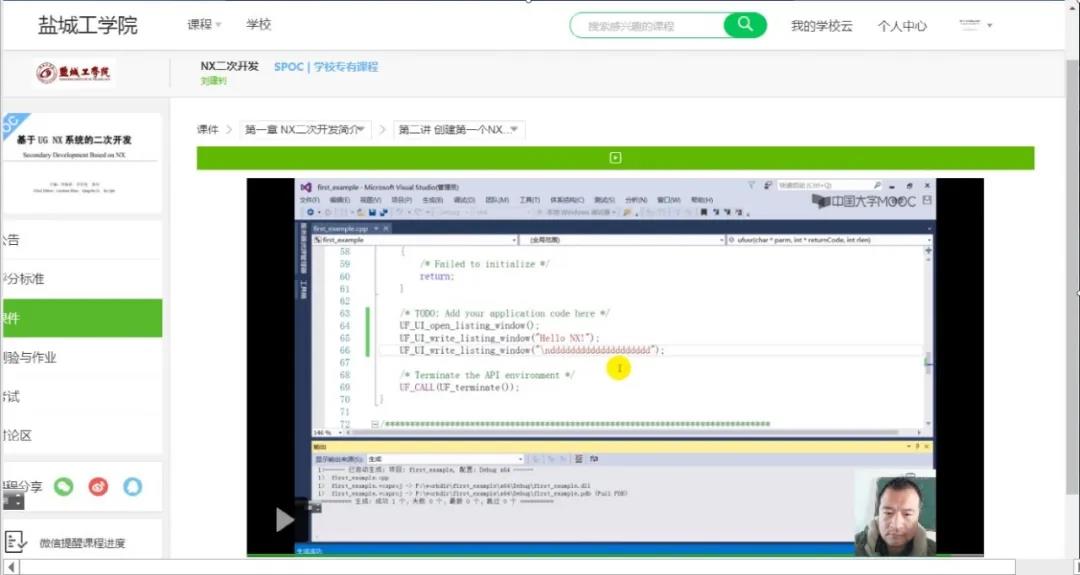Click the course search input field
Viewport: 1080px width, 575px height.
[650, 26]
